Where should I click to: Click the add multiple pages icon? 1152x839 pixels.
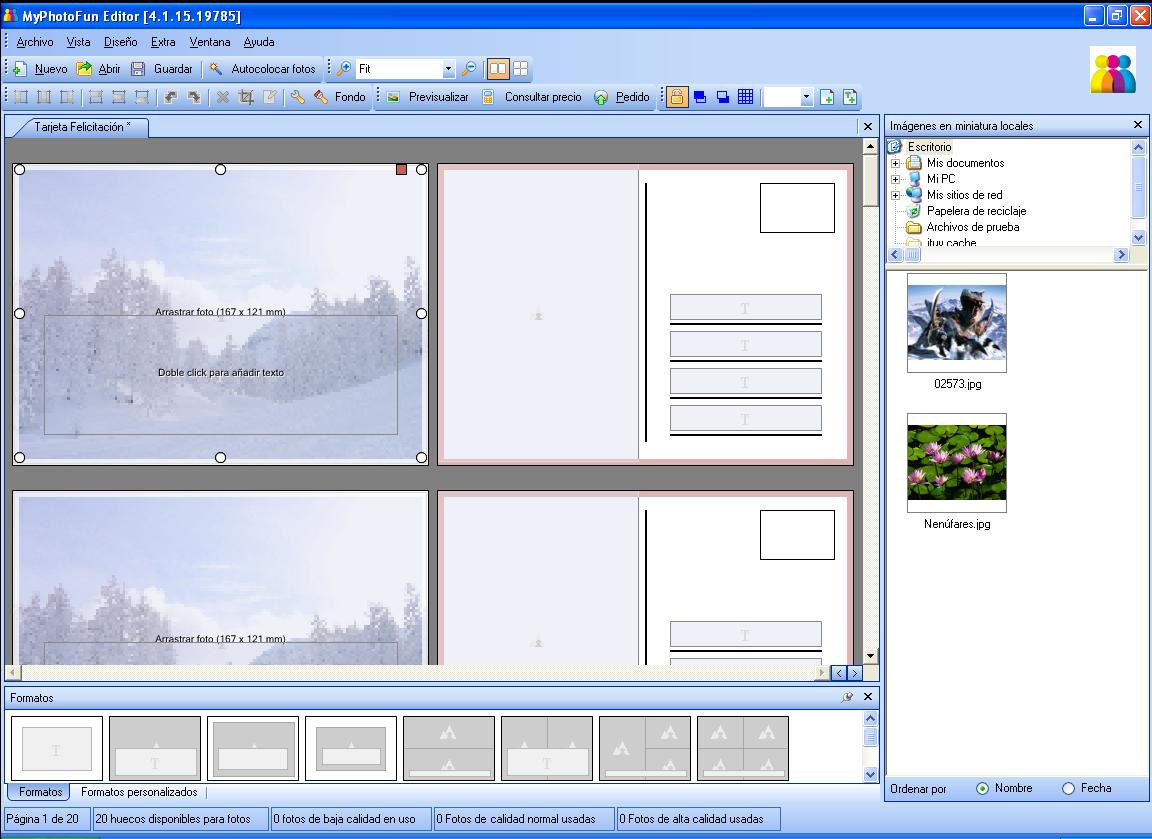pyautogui.click(x=850, y=97)
